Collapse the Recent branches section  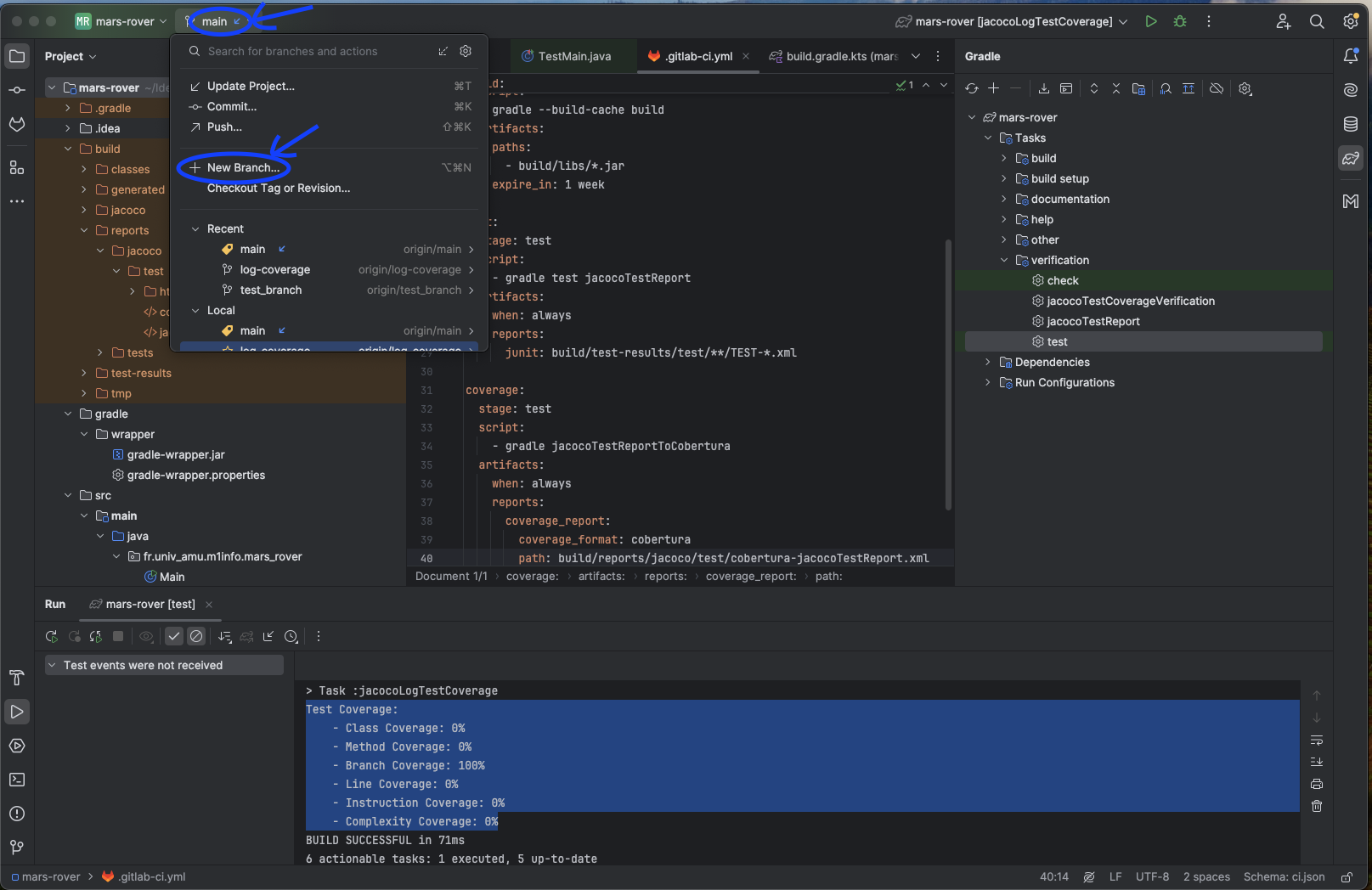[x=195, y=229]
